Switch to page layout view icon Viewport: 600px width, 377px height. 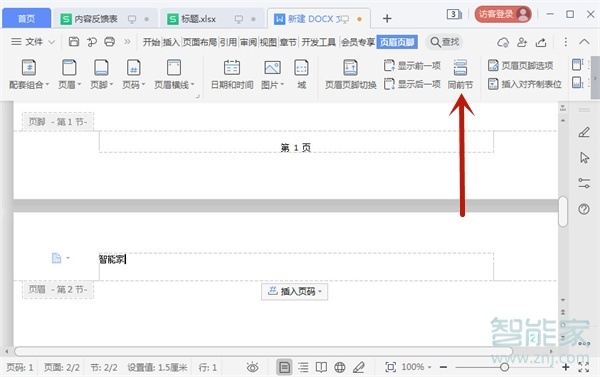(x=284, y=368)
